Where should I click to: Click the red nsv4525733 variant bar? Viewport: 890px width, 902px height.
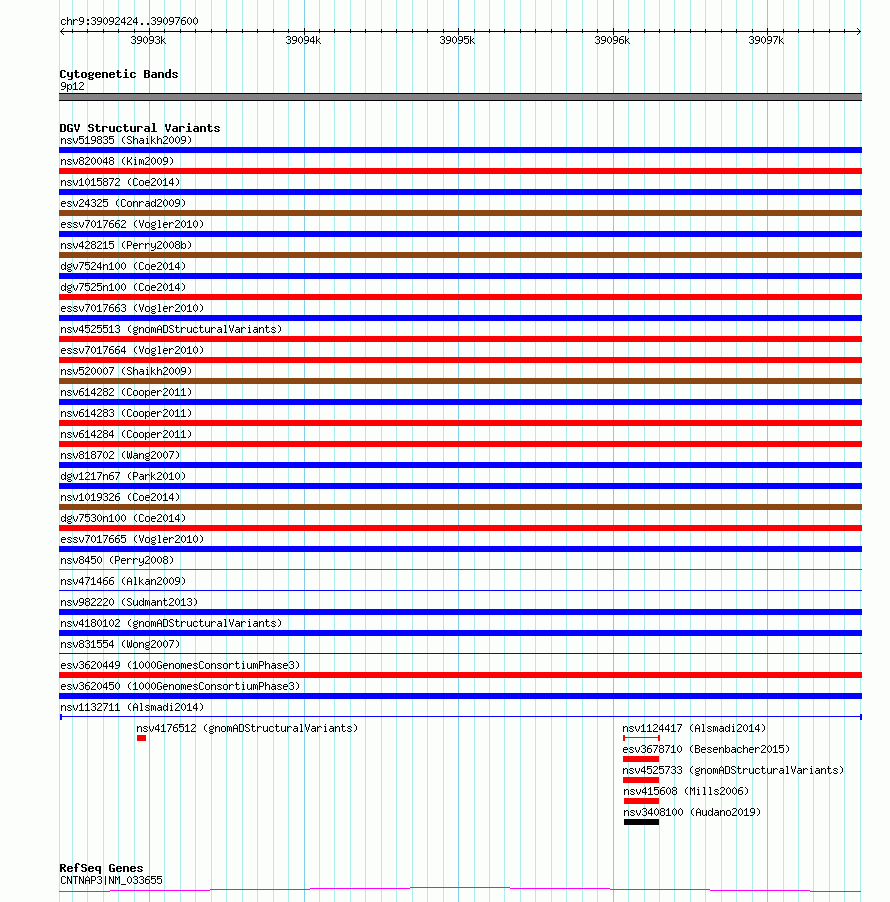pyautogui.click(x=641, y=780)
